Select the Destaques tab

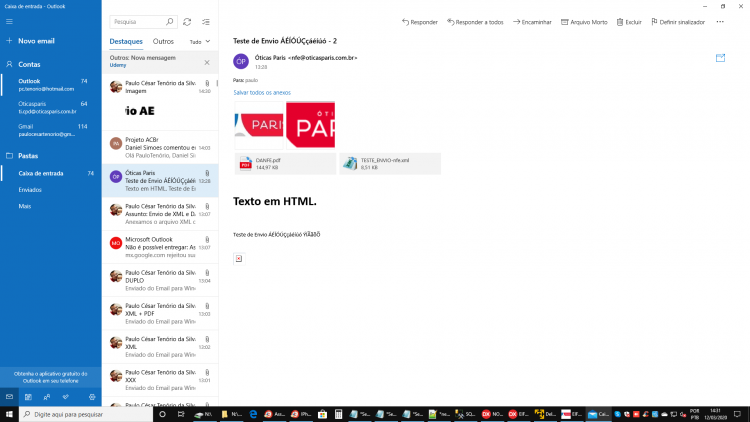(x=126, y=42)
